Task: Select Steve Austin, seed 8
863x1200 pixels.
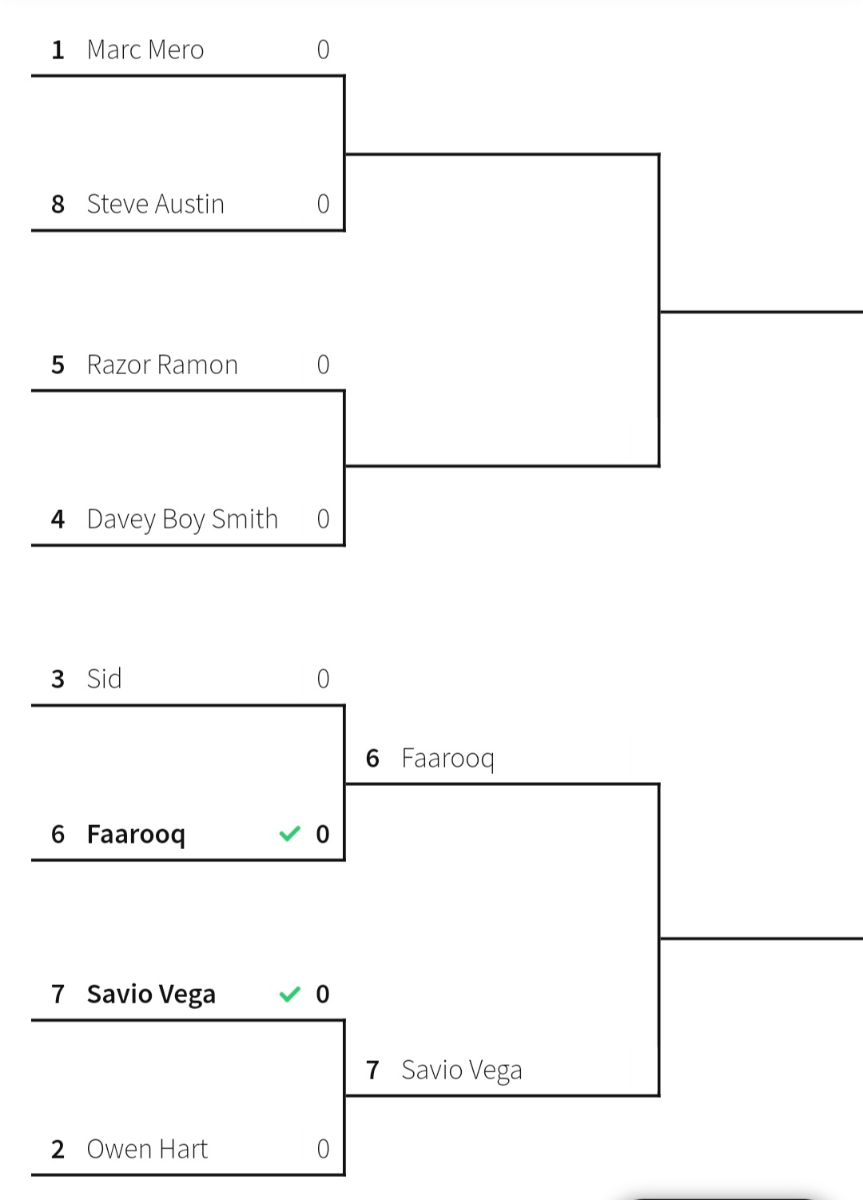Action: pyautogui.click(x=188, y=204)
